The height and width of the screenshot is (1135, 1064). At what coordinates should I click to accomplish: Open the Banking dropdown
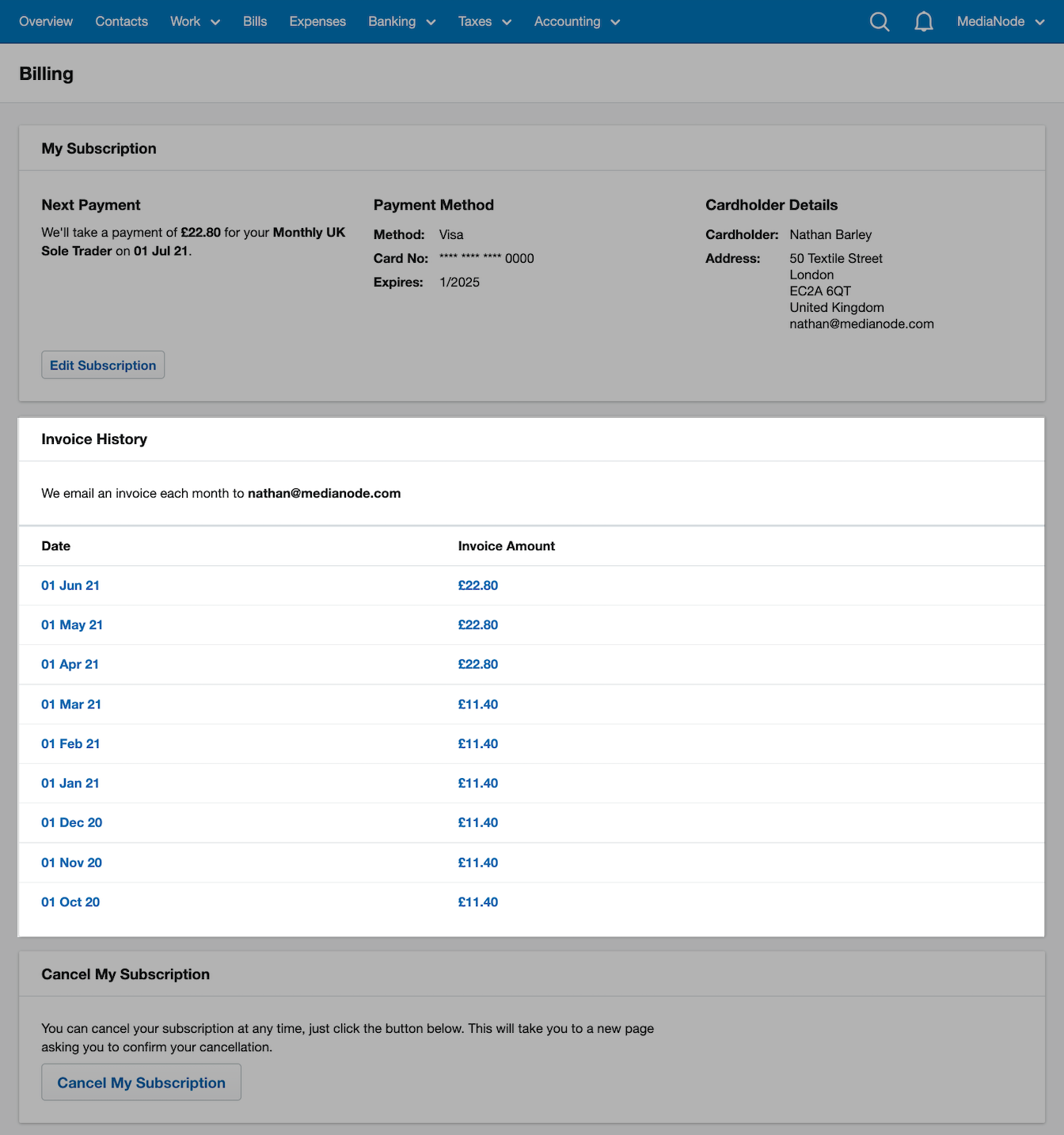tap(401, 21)
